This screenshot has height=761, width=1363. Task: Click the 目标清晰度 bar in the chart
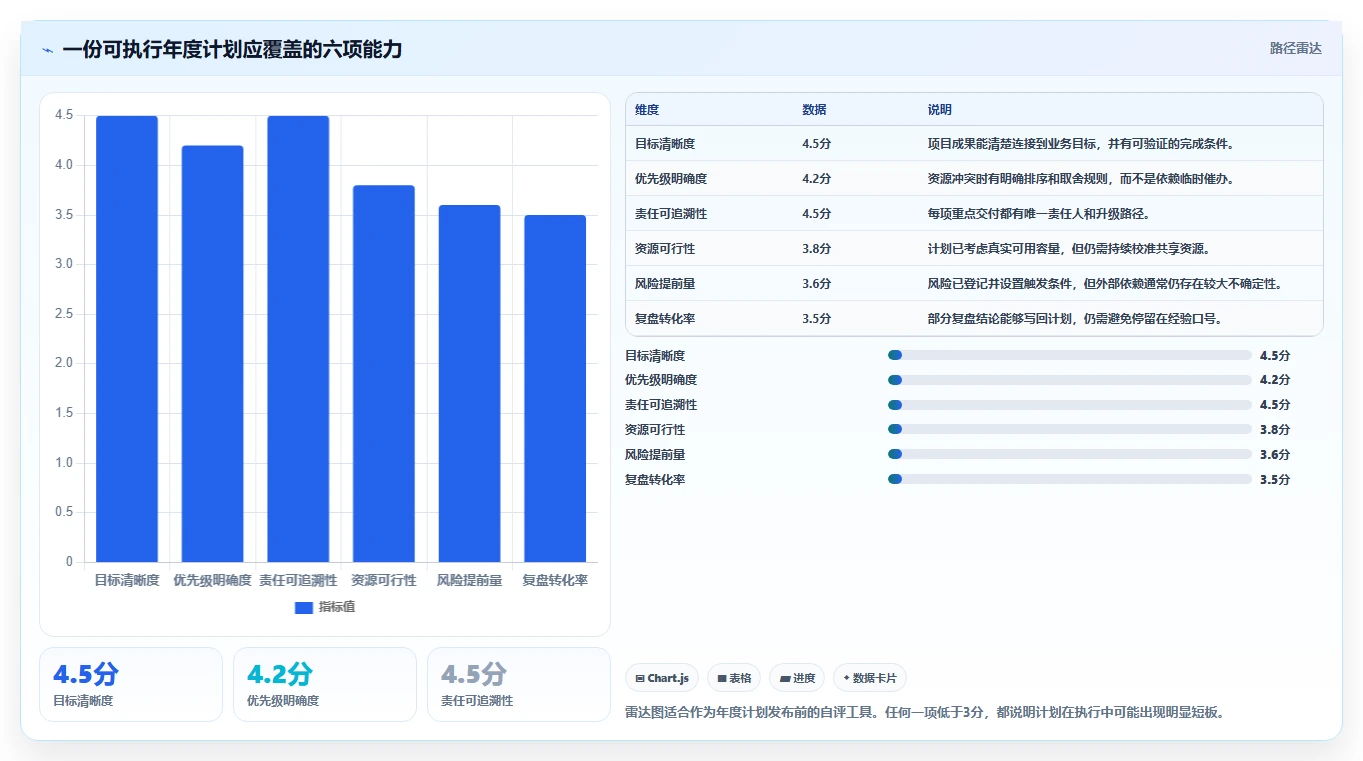tap(127, 339)
